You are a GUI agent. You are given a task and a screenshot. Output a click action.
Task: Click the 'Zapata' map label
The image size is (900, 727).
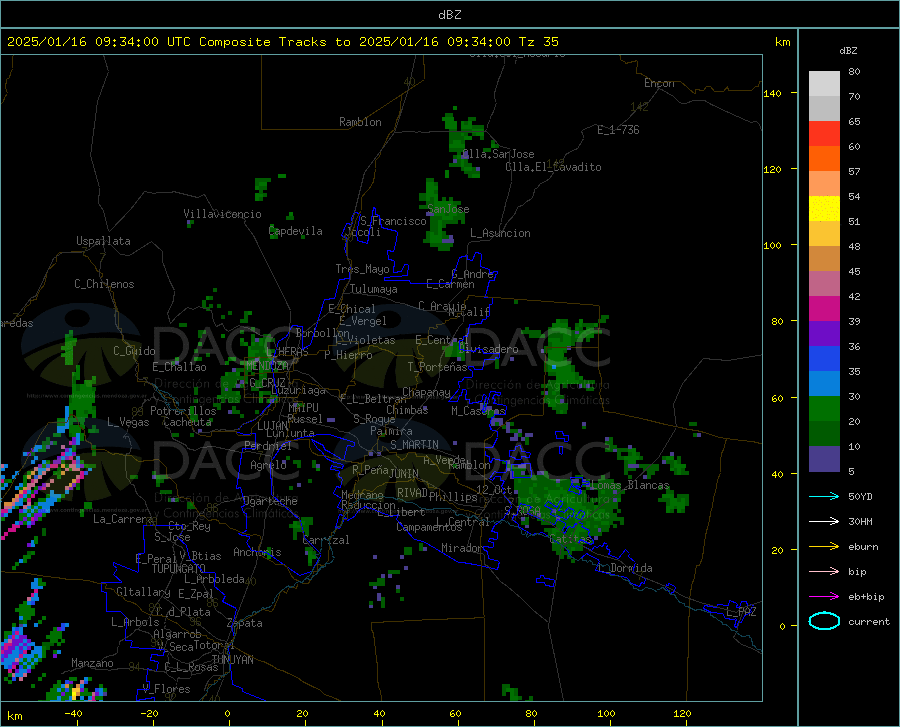tap(245, 623)
